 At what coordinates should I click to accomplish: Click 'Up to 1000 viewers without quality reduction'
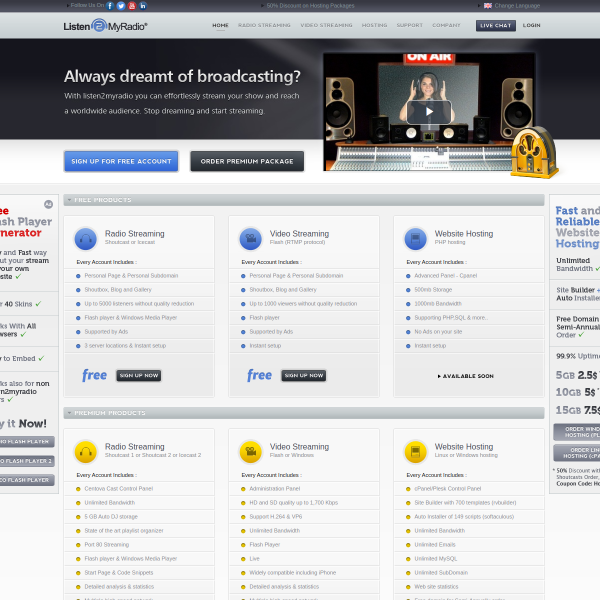303,303
